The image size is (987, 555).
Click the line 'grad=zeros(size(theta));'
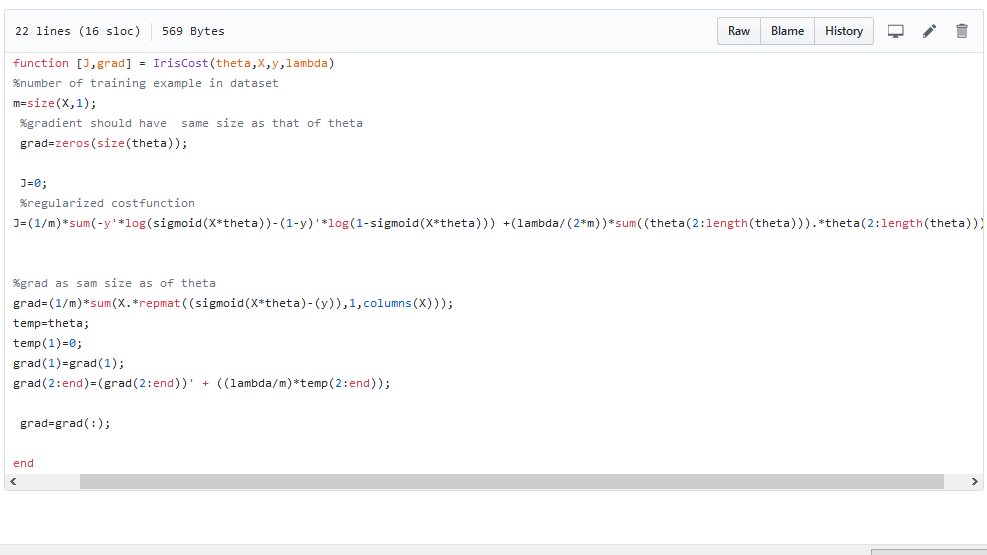click(x=104, y=143)
